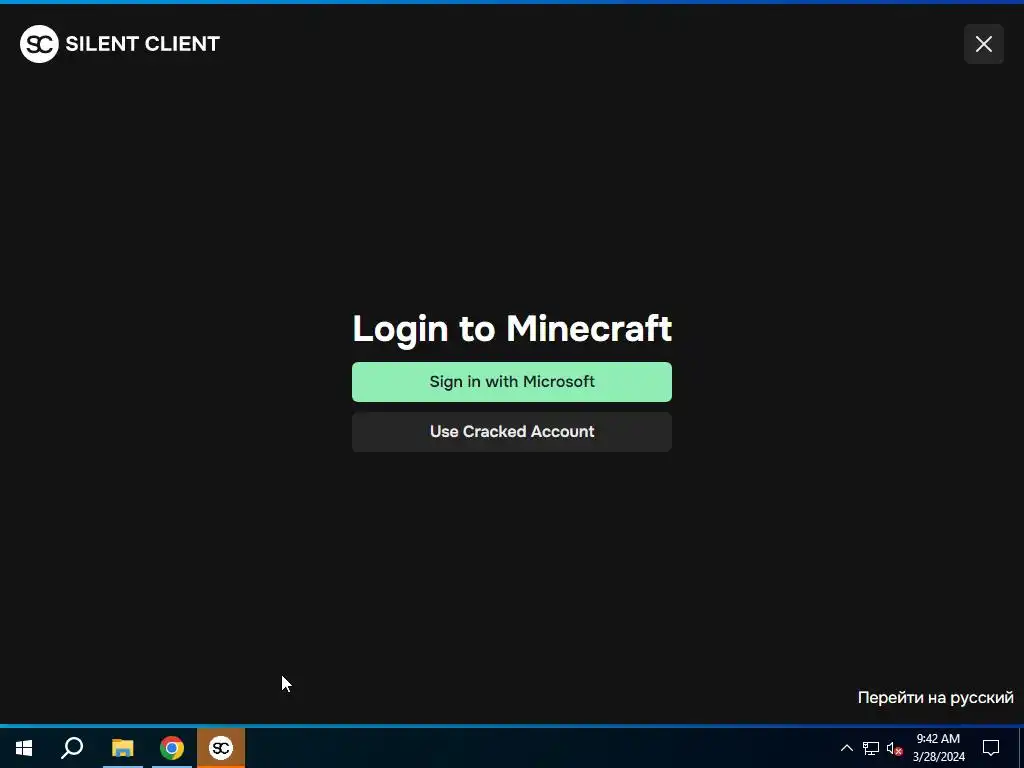Open network status tray icon

point(871,748)
